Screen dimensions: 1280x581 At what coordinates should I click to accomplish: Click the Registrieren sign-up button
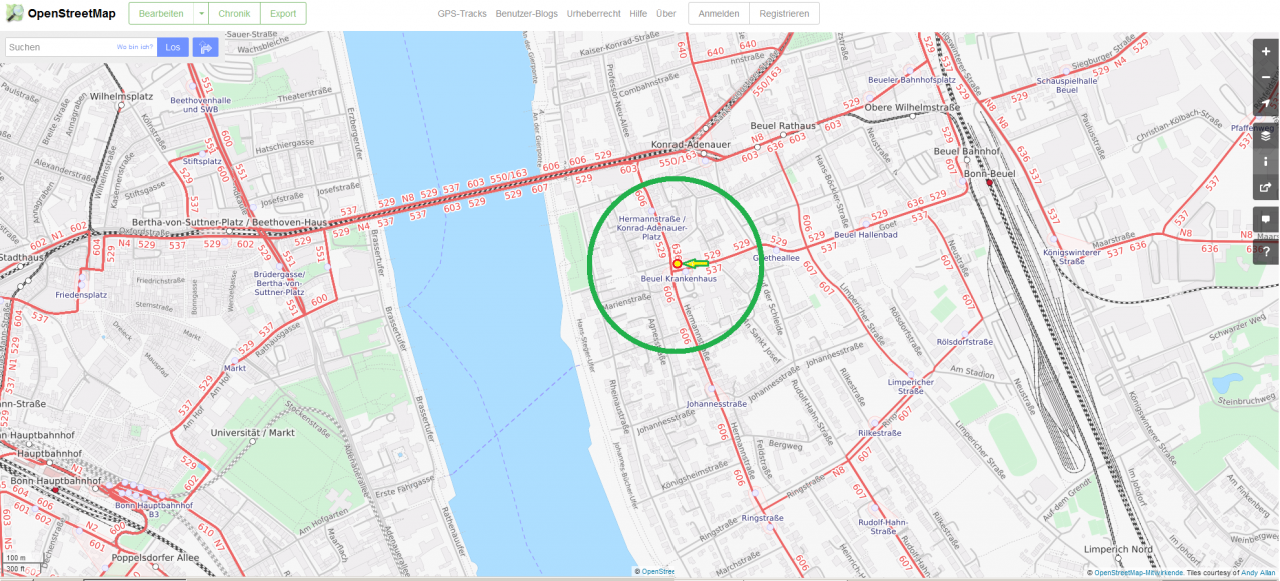(784, 14)
